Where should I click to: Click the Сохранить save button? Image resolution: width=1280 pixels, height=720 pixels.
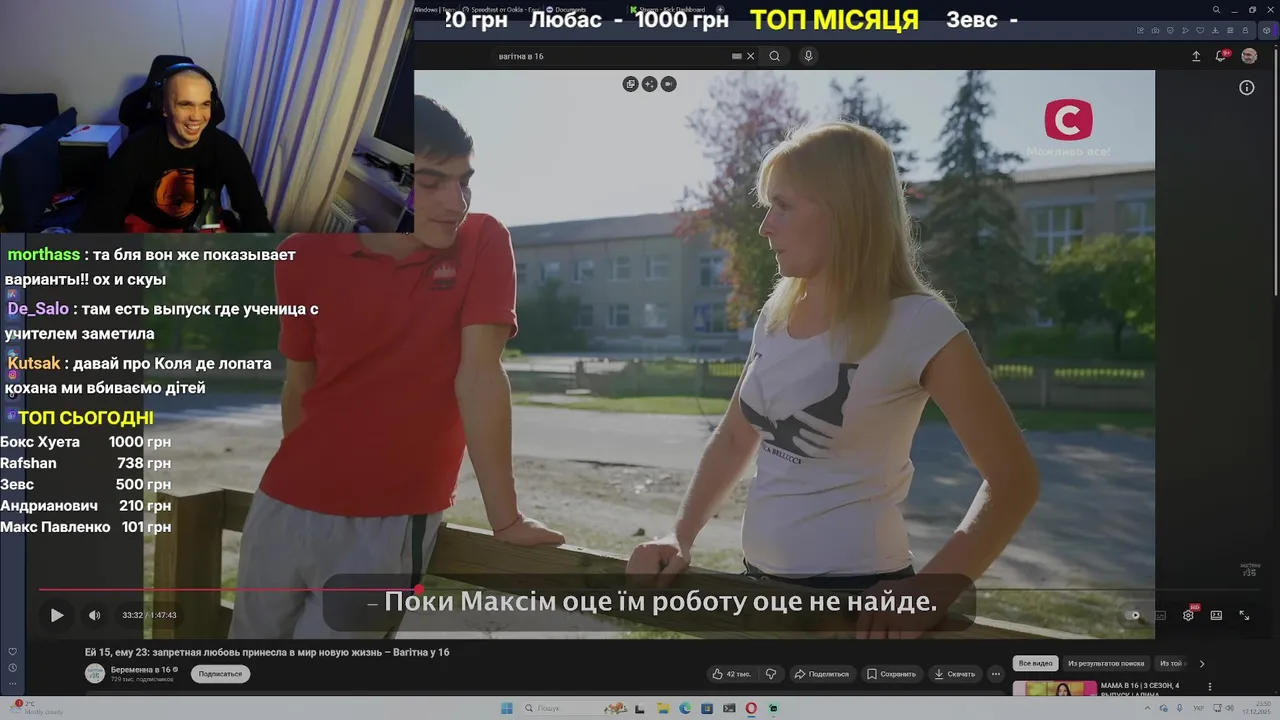(x=890, y=674)
